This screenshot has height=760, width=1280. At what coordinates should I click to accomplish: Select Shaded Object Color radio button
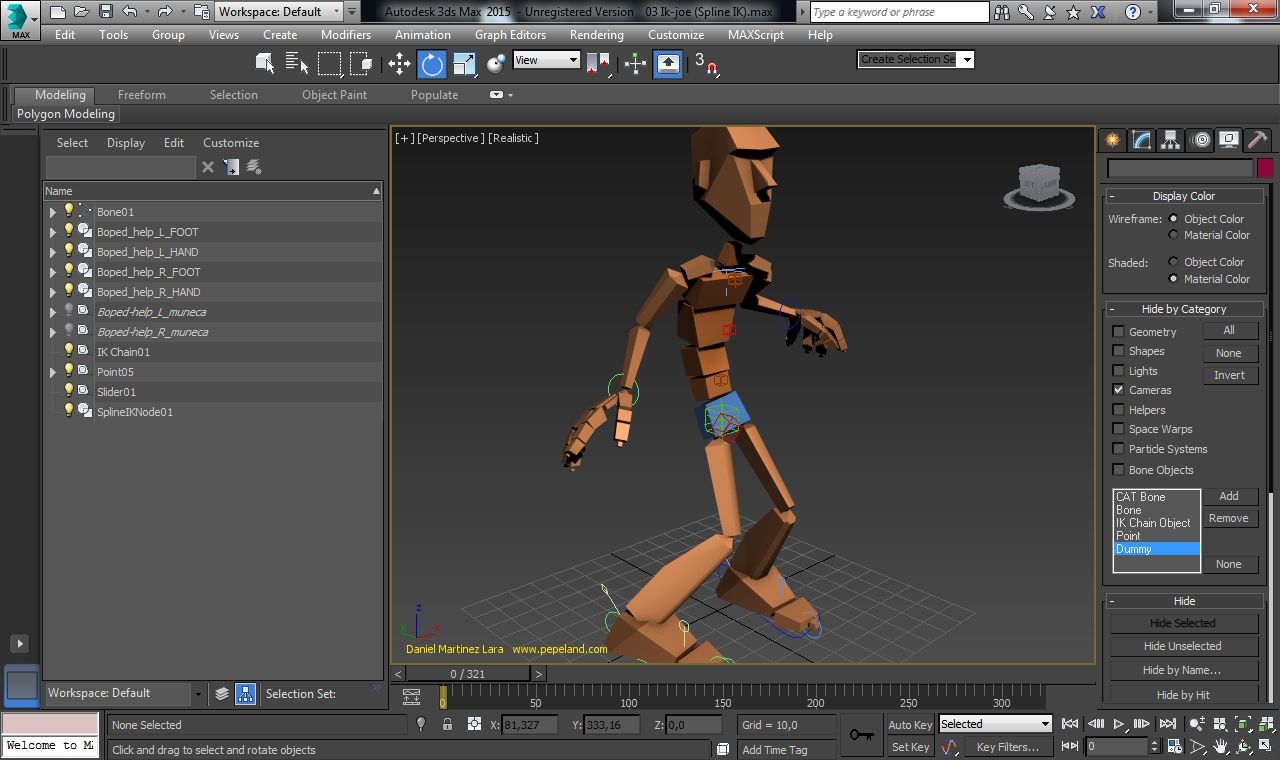click(1174, 262)
